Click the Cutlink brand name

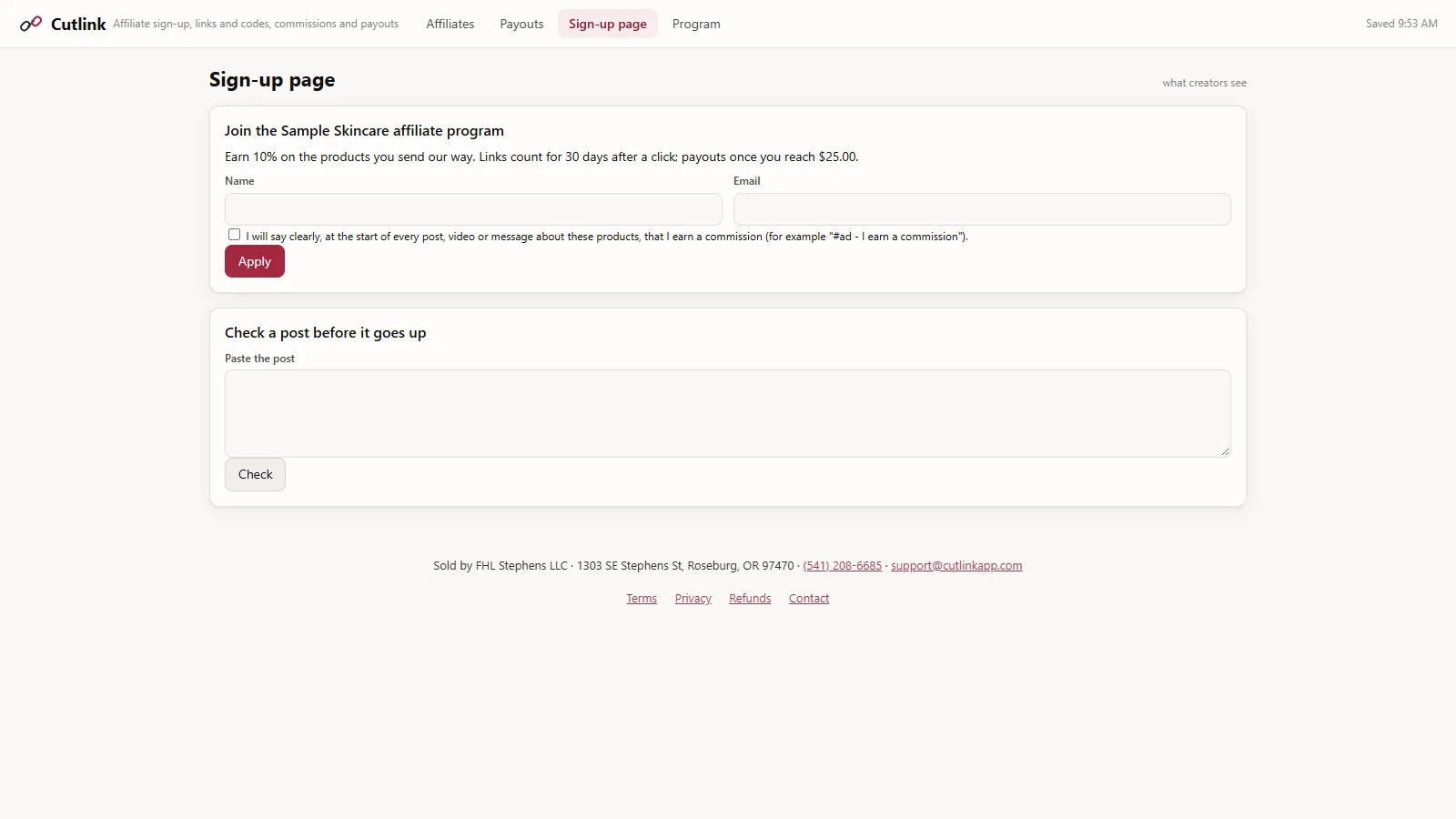pos(78,24)
